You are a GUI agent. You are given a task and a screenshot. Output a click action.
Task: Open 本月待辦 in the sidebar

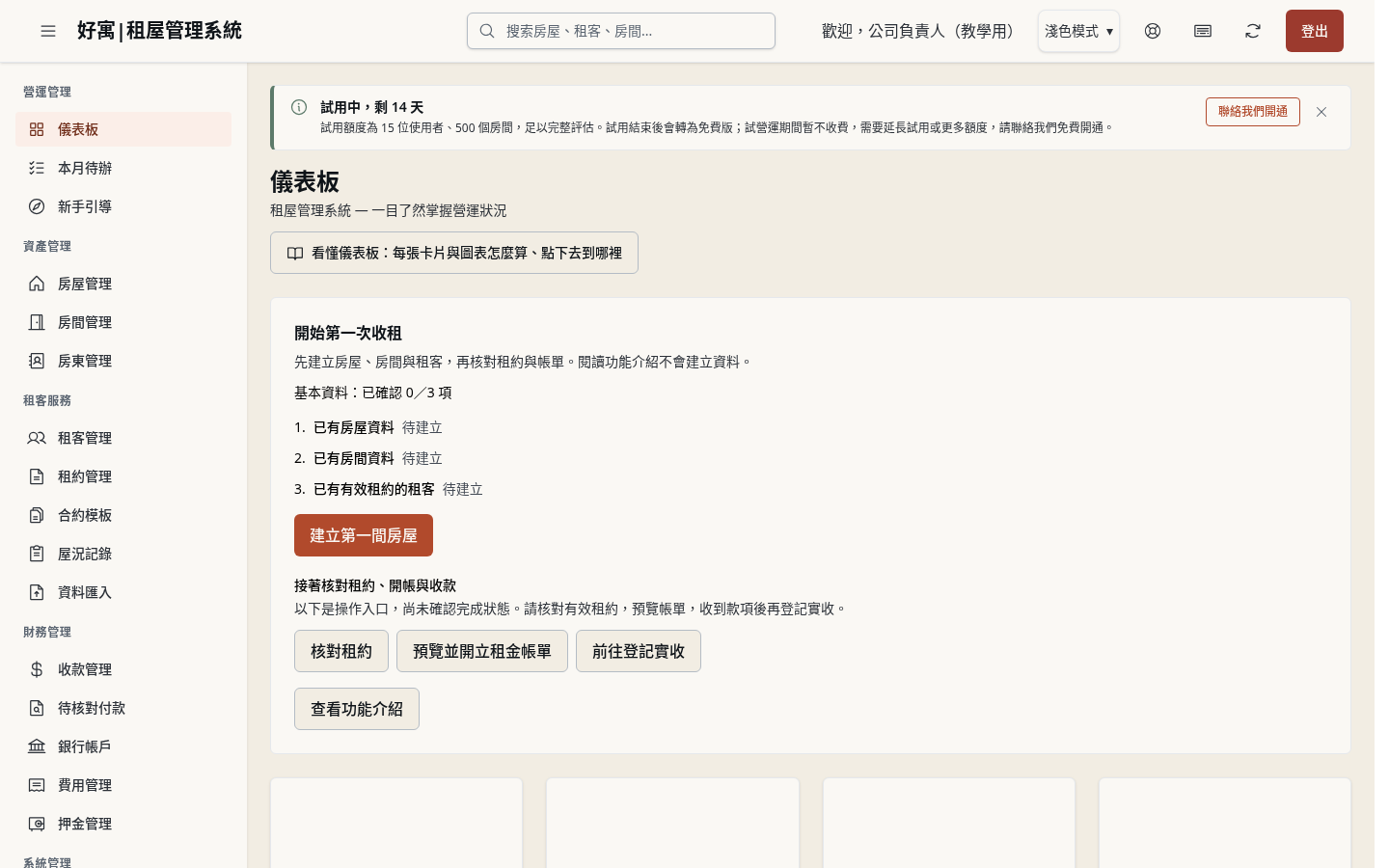(123, 168)
